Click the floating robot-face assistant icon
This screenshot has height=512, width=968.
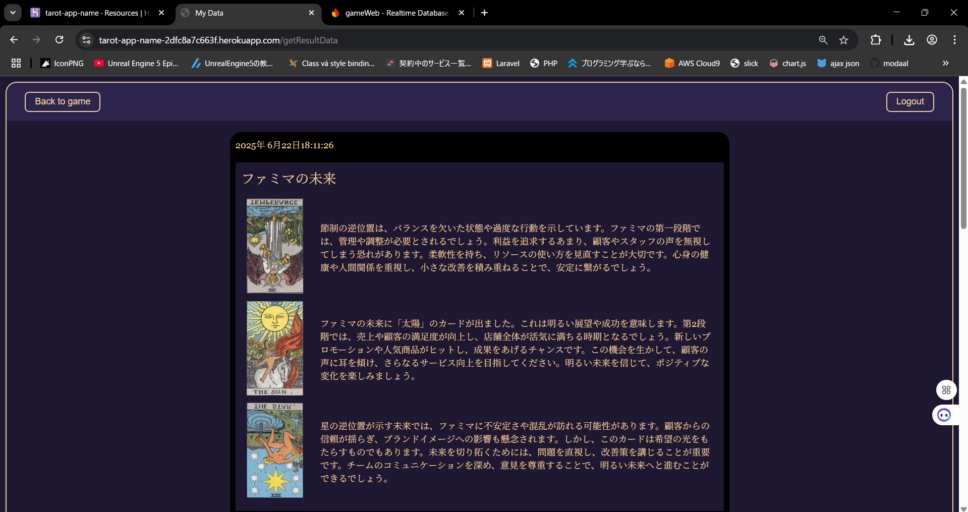944,415
